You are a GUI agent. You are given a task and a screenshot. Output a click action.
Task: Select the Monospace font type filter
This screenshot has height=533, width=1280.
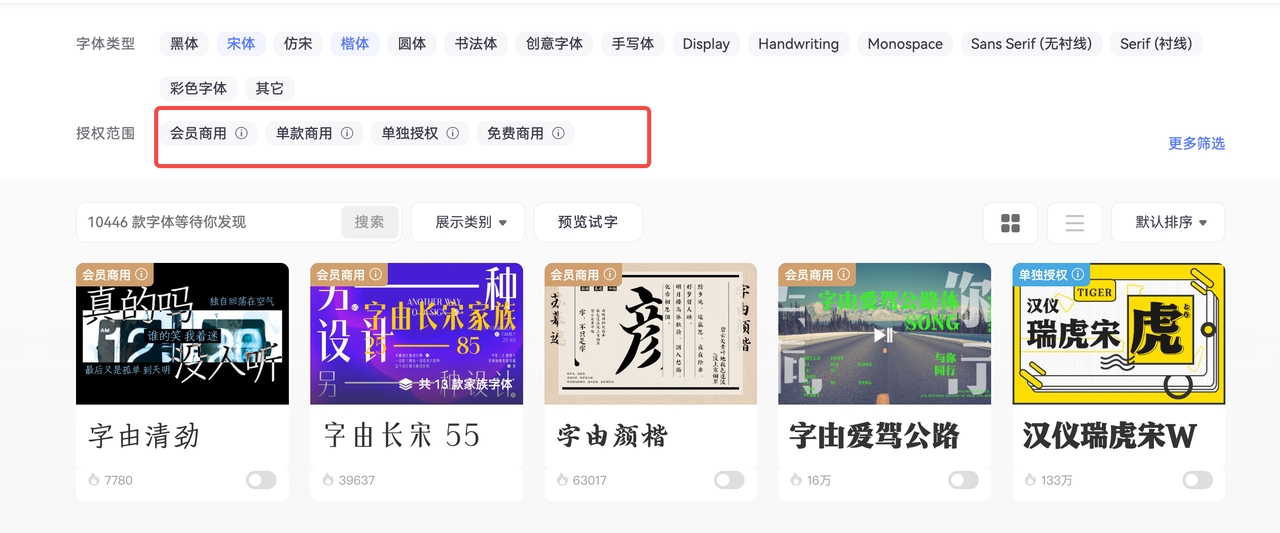tap(904, 44)
